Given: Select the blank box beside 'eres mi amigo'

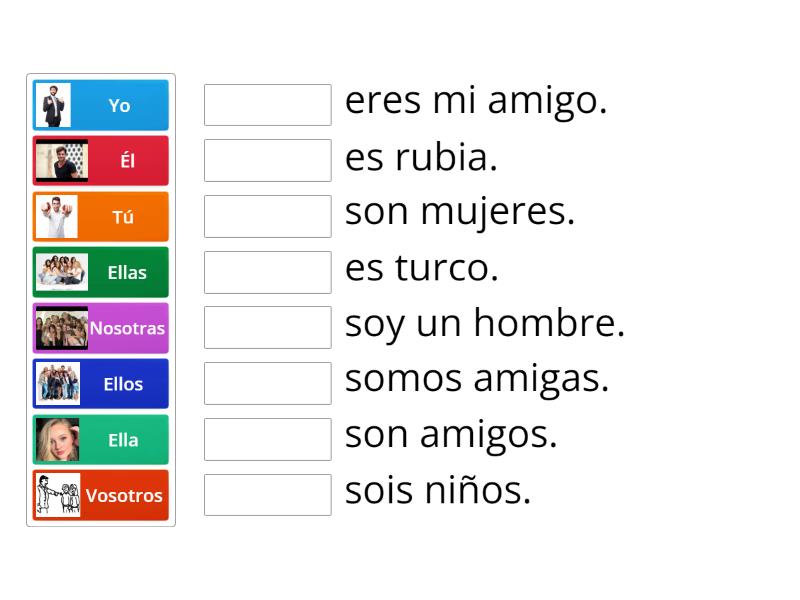Looking at the screenshot, I should tap(267, 104).
